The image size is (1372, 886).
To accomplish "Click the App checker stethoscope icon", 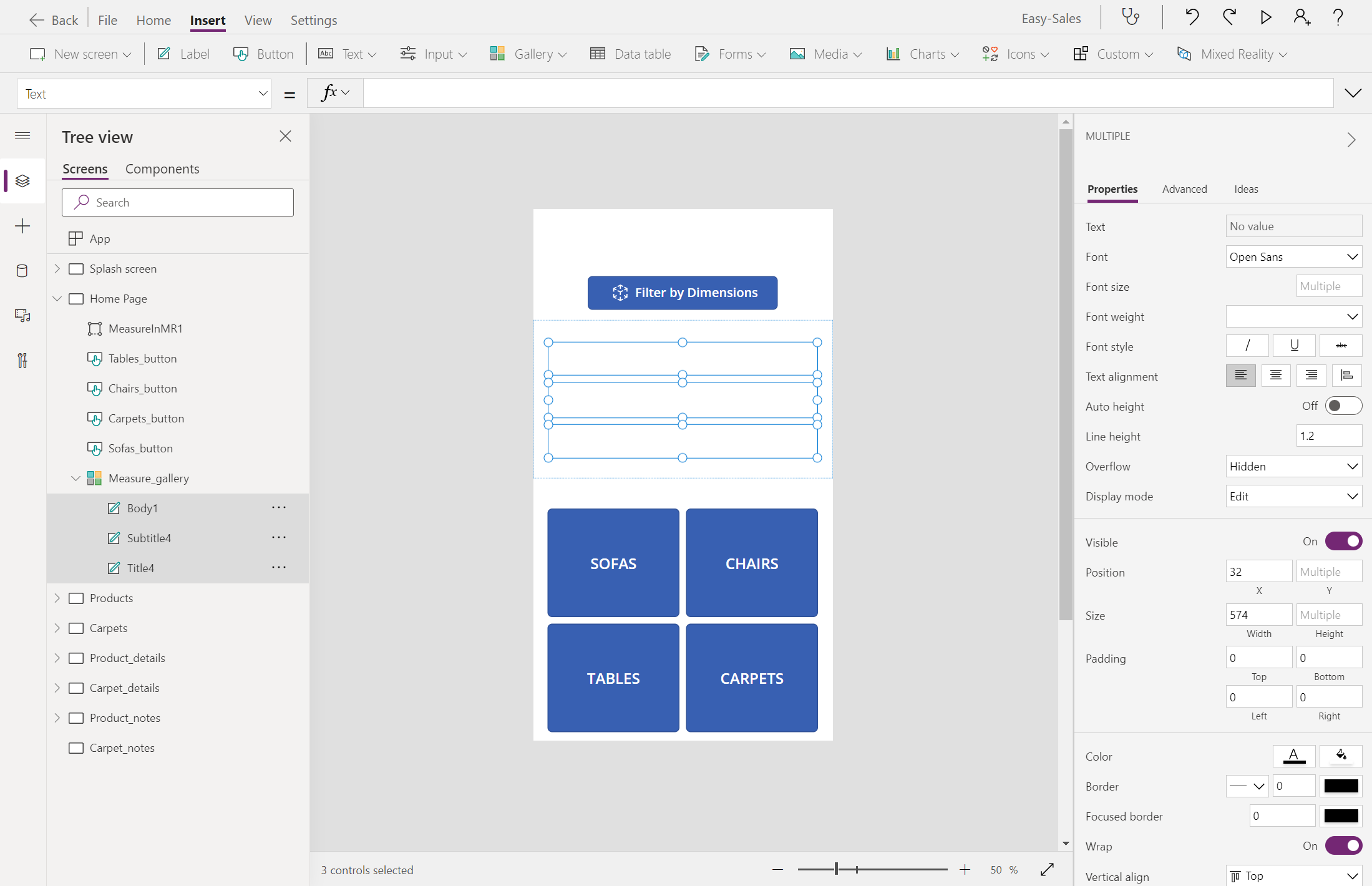I will (x=1131, y=17).
